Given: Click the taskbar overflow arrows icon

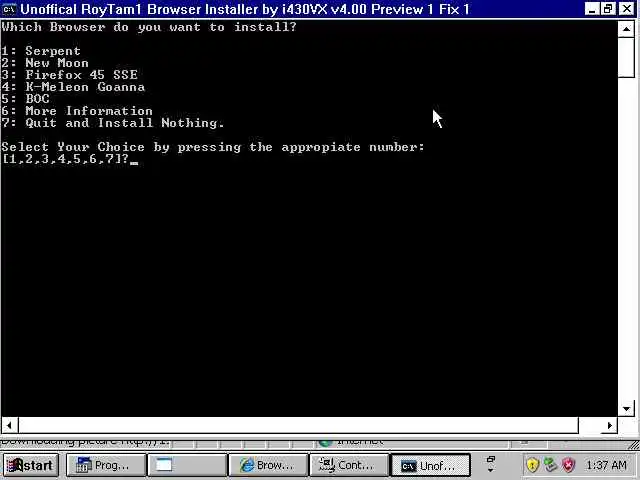Looking at the screenshot, I should (491, 464).
